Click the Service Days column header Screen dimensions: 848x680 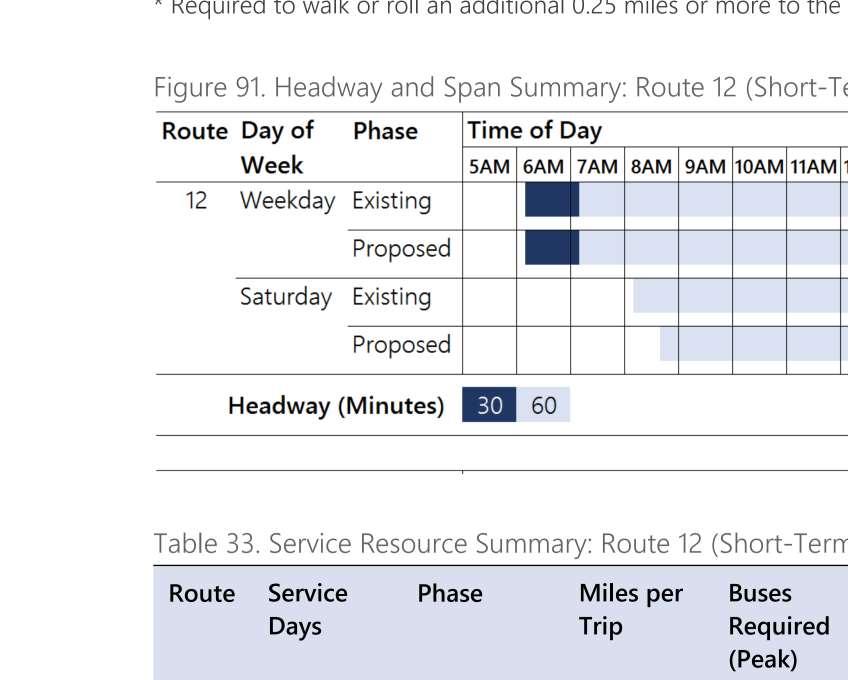[x=308, y=610]
